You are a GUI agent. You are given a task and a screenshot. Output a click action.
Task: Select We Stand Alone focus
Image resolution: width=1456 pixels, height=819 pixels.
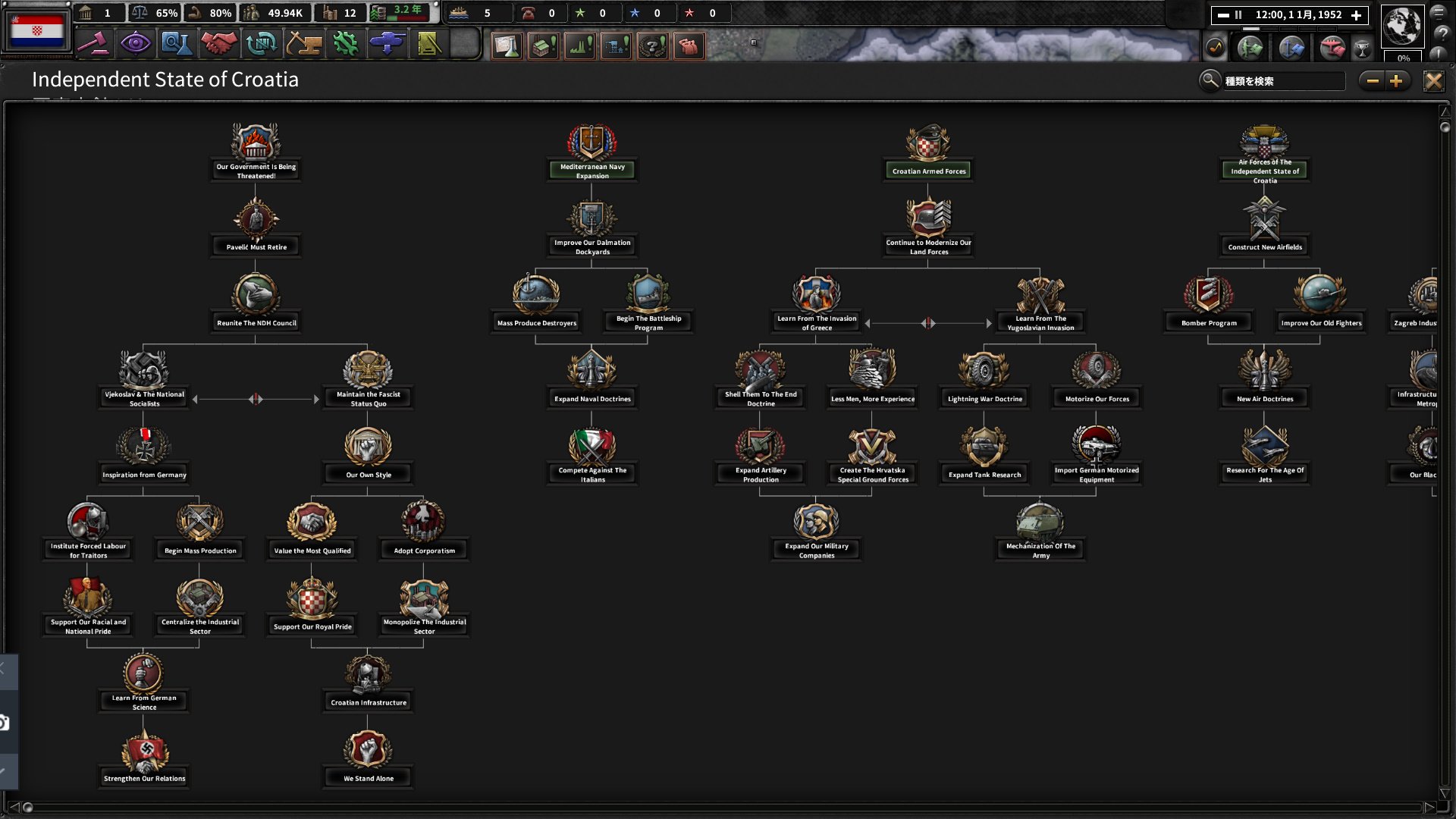point(369,758)
